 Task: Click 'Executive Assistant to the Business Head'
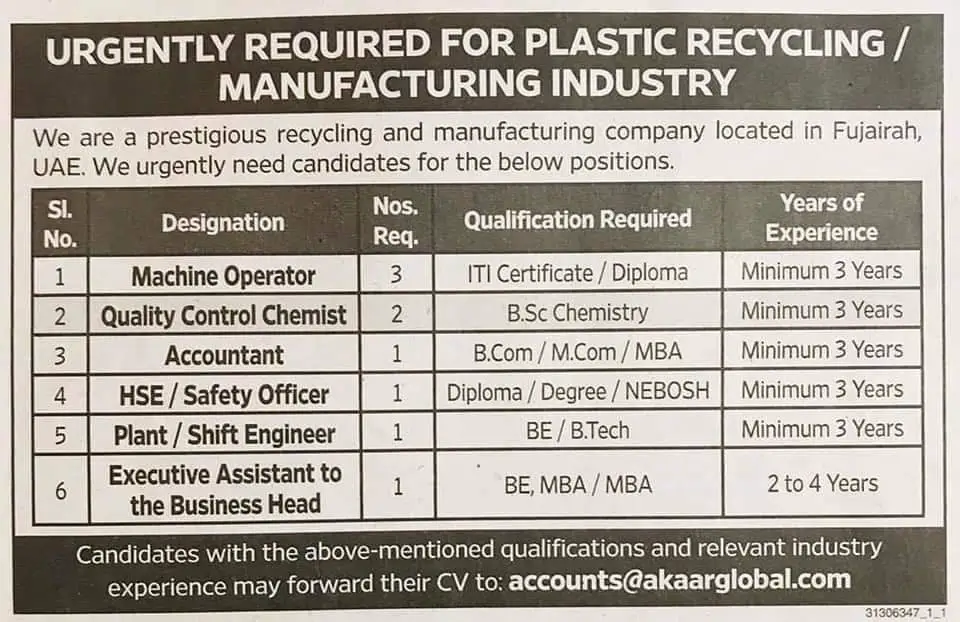pyautogui.click(x=224, y=488)
